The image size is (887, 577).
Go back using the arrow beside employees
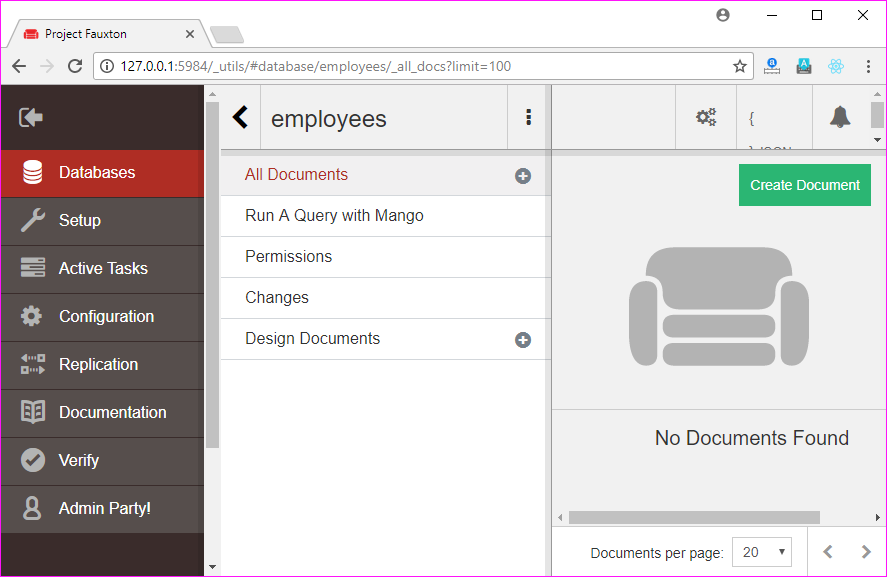click(x=240, y=118)
